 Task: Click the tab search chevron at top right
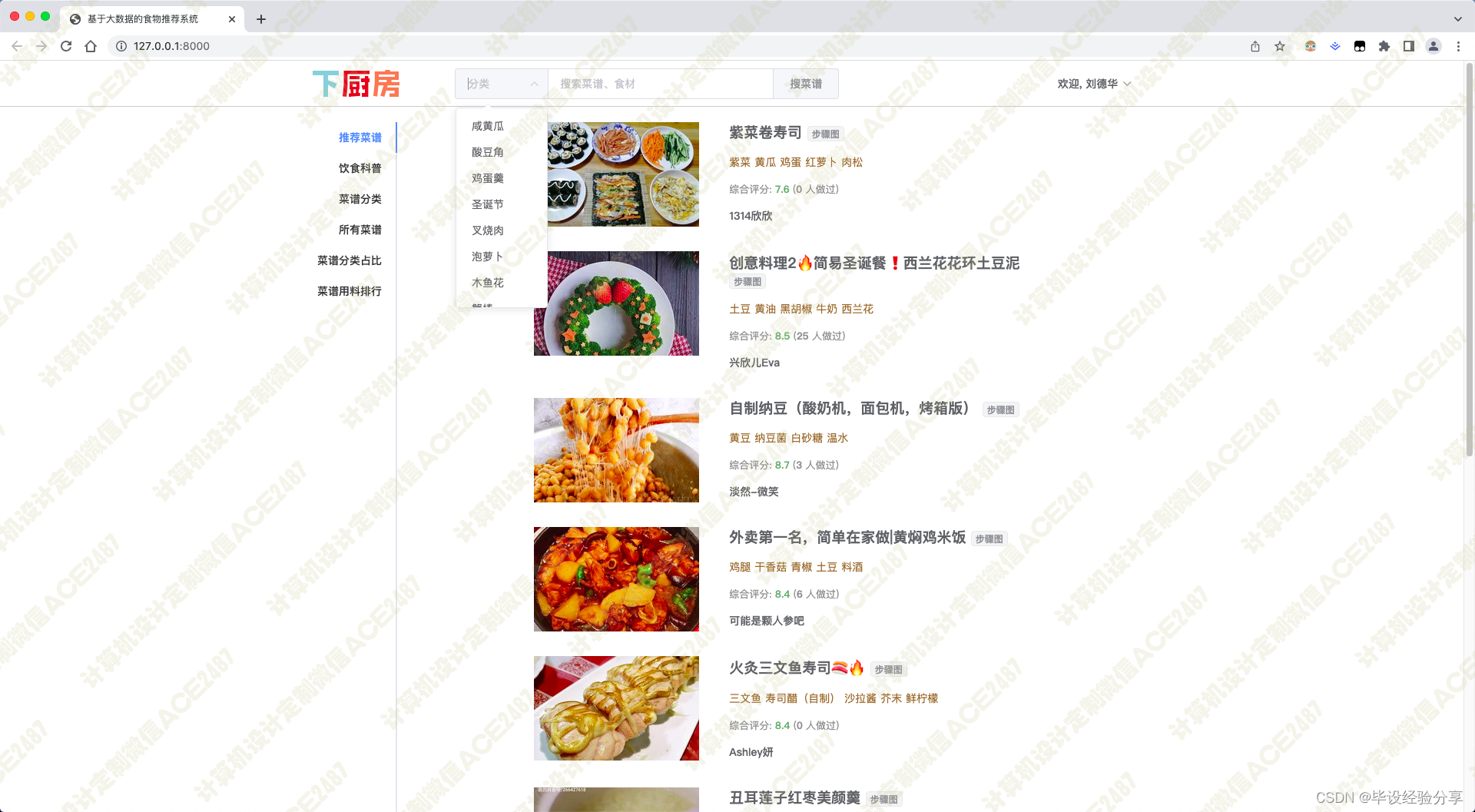click(1458, 19)
